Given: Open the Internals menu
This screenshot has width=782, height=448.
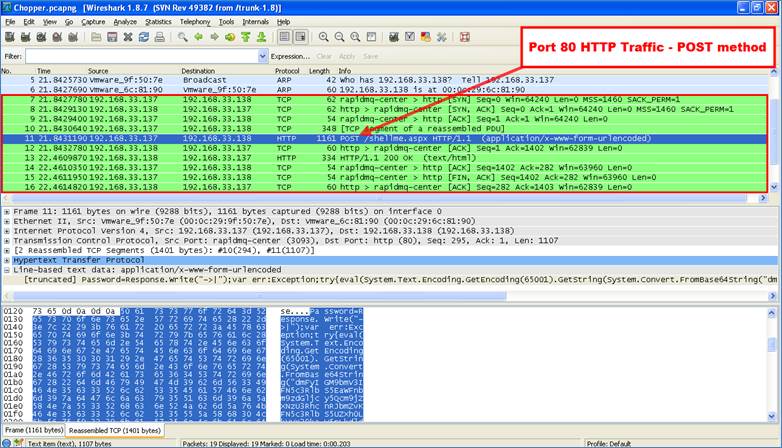Looking at the screenshot, I should [x=255, y=22].
